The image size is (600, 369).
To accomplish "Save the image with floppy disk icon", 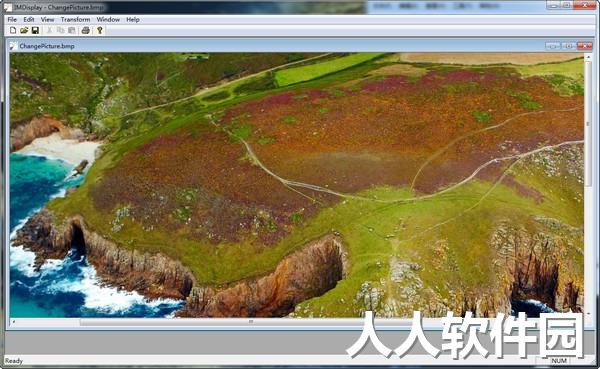I will point(35,30).
